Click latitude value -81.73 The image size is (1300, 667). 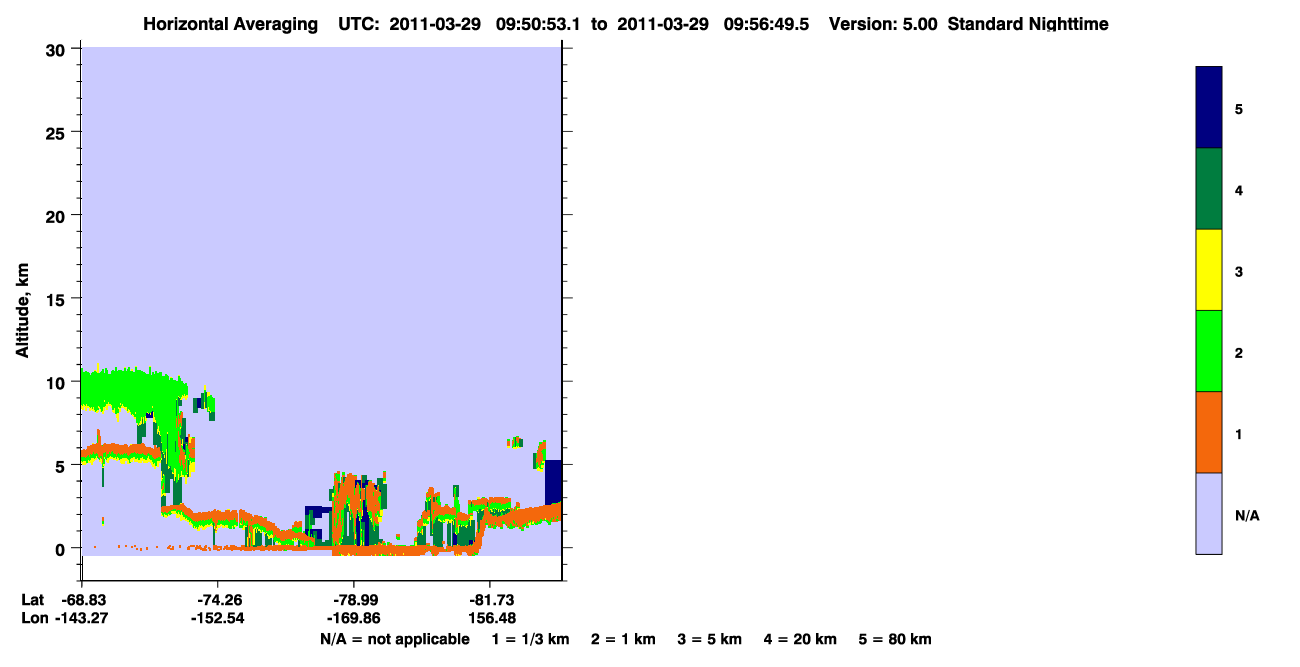click(490, 600)
